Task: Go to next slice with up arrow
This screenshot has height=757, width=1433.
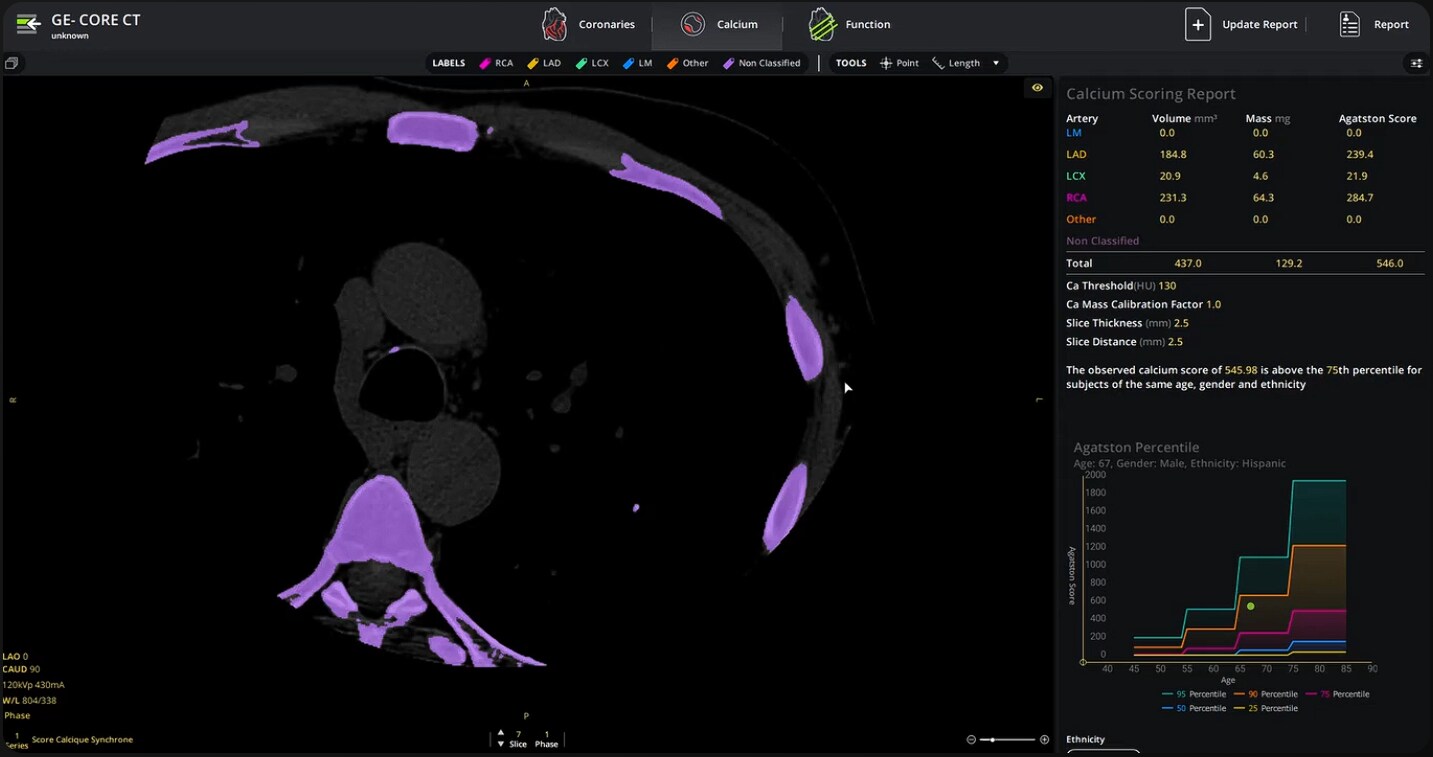Action: (x=501, y=734)
